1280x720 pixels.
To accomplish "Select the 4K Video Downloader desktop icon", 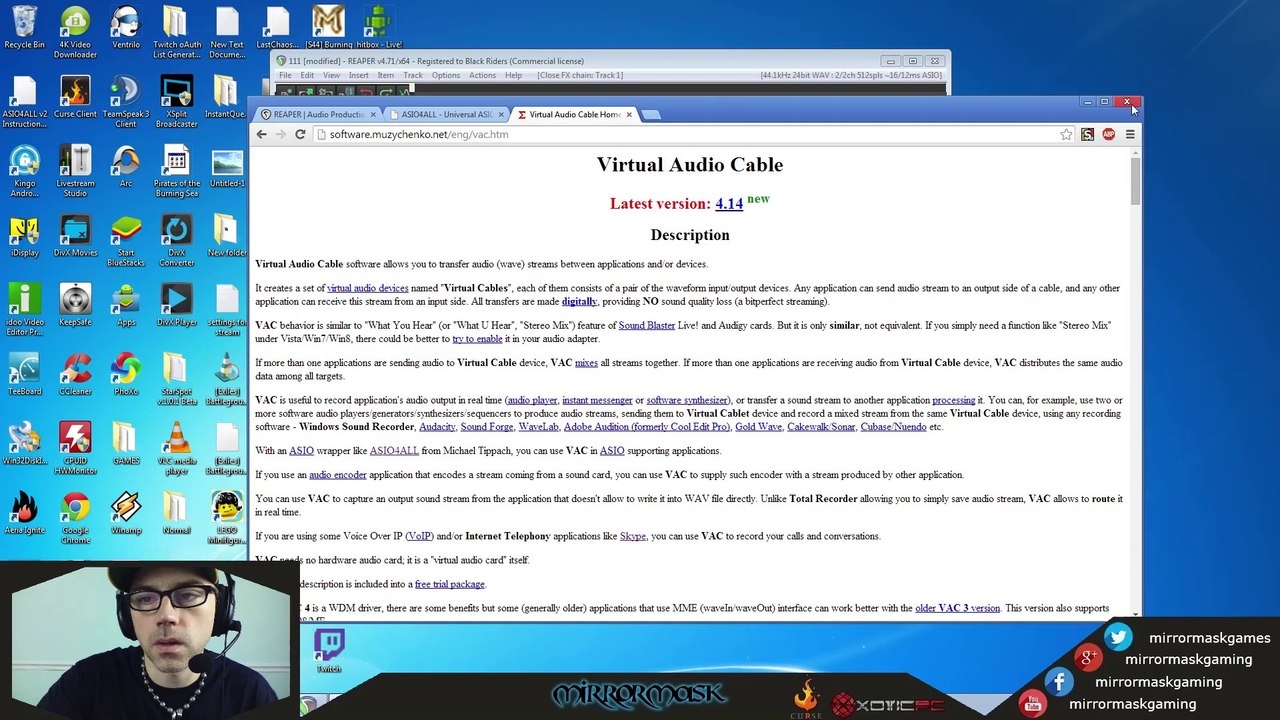I will (x=75, y=32).
